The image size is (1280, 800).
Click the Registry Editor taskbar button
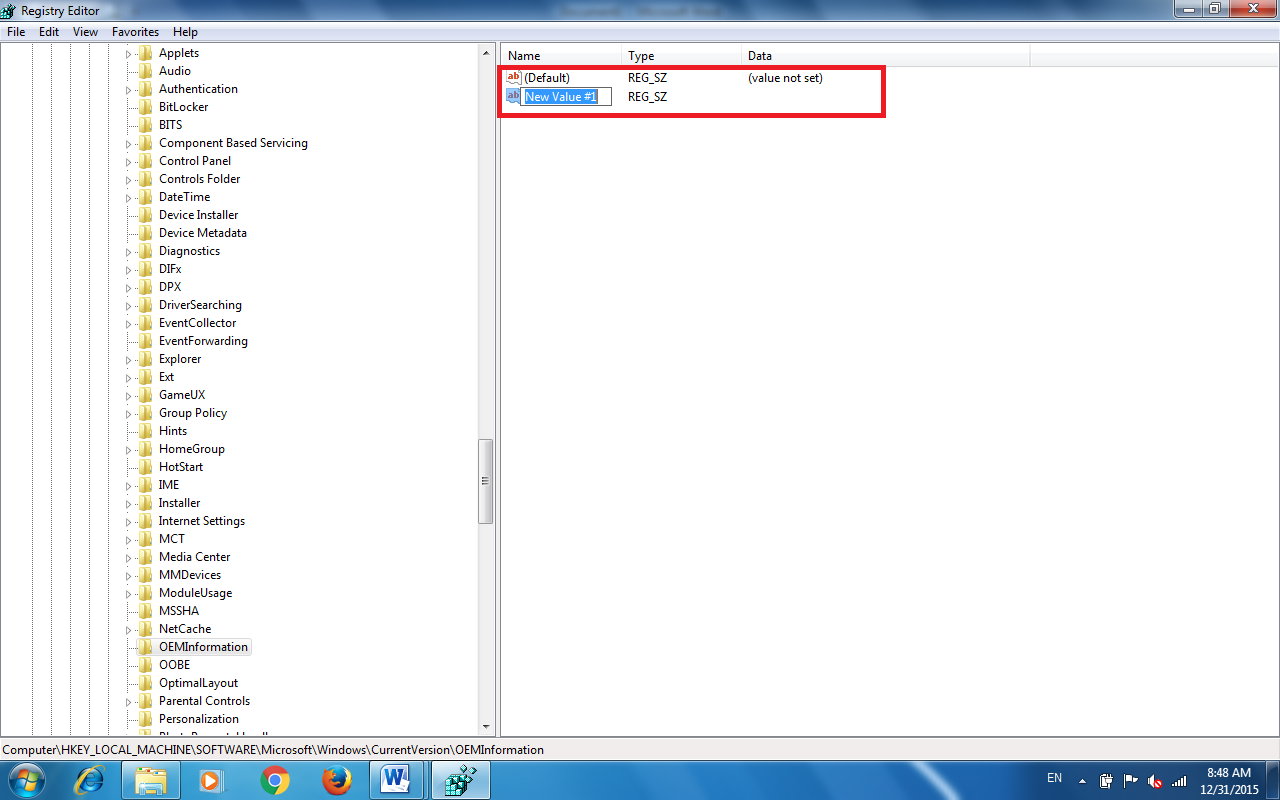pos(461,779)
